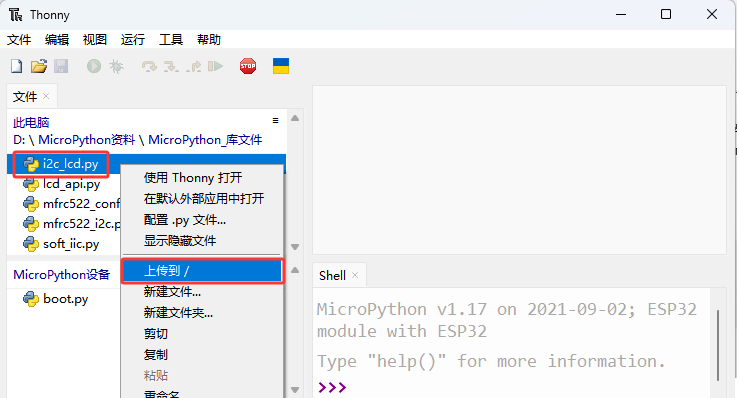Select 新建文件夹... menu entry
Screen dimensions: 739x398
202,313
